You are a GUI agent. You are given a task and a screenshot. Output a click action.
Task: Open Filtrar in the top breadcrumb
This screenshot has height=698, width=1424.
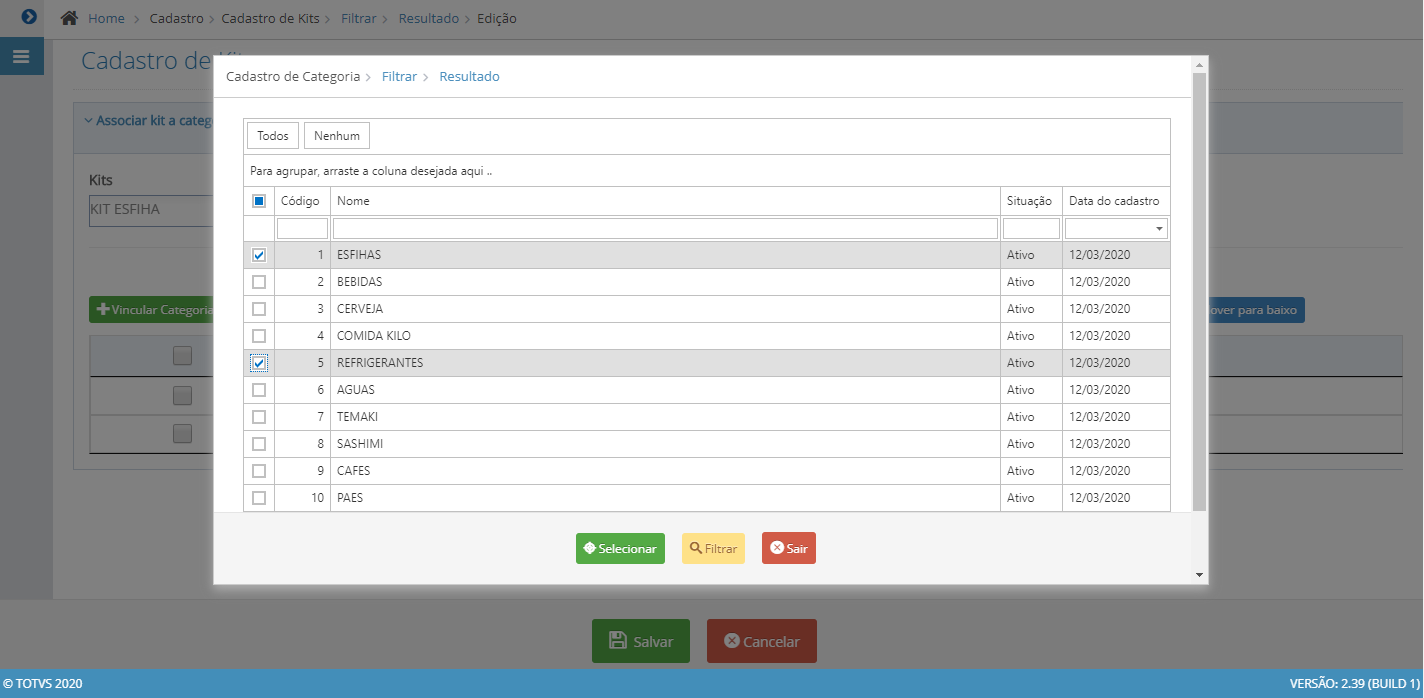[358, 18]
